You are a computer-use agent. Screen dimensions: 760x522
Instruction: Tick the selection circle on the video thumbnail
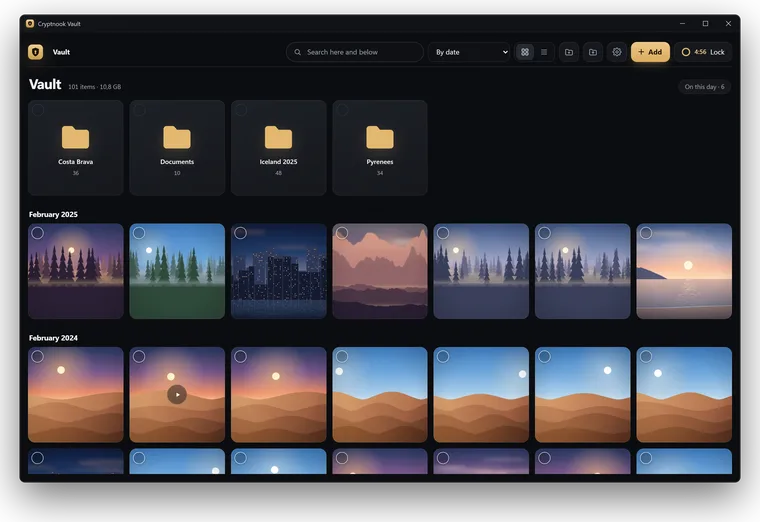pos(139,357)
